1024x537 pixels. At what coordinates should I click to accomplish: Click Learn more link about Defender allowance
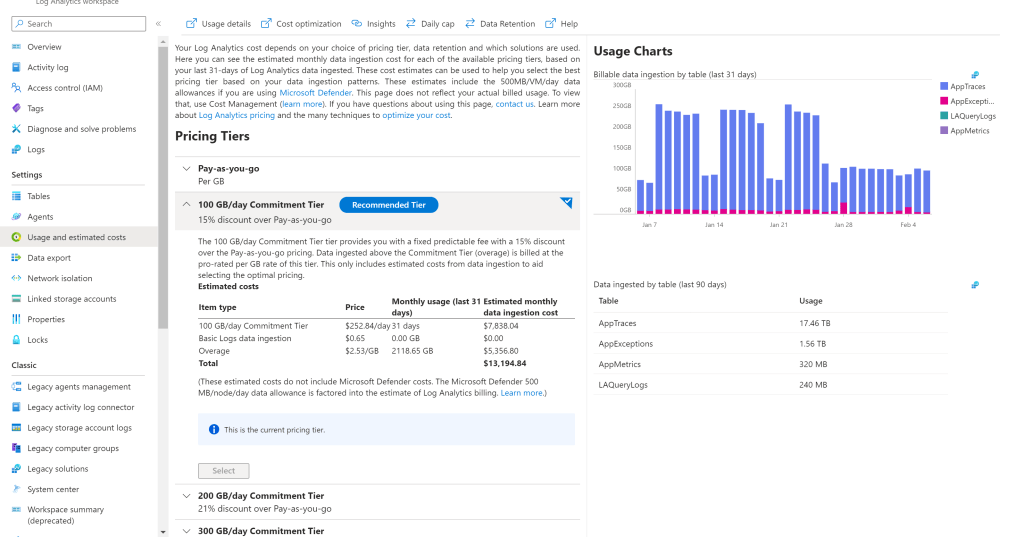click(522, 393)
